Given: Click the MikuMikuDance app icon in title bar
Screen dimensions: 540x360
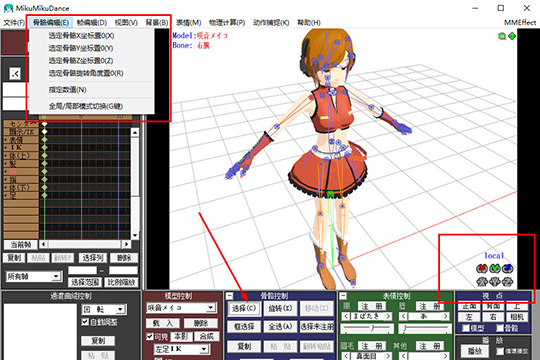Looking at the screenshot, I should pos(8,8).
